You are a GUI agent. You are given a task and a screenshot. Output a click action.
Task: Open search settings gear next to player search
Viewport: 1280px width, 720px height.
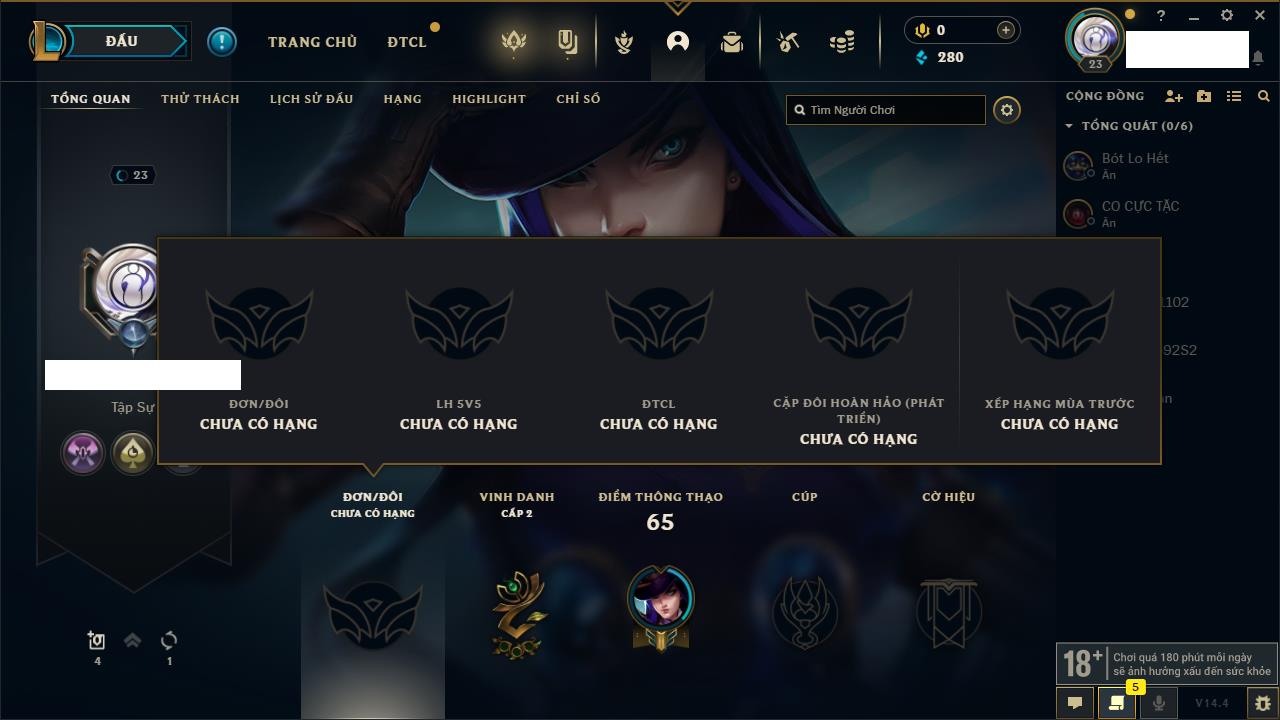1007,110
